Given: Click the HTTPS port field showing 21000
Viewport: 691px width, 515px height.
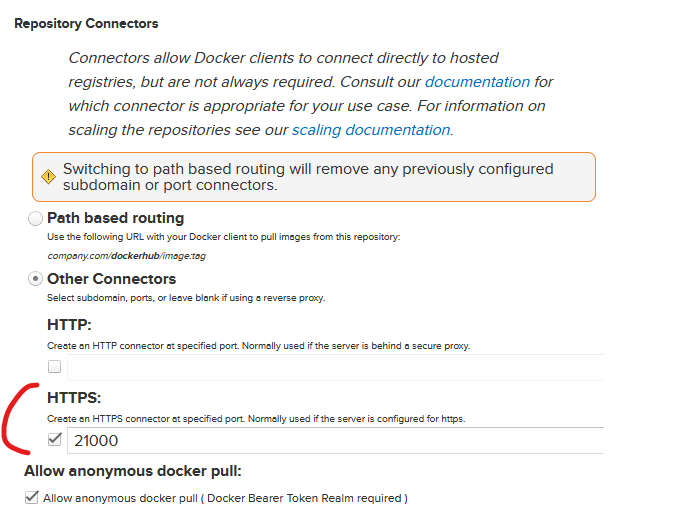Looking at the screenshot, I should [335, 439].
